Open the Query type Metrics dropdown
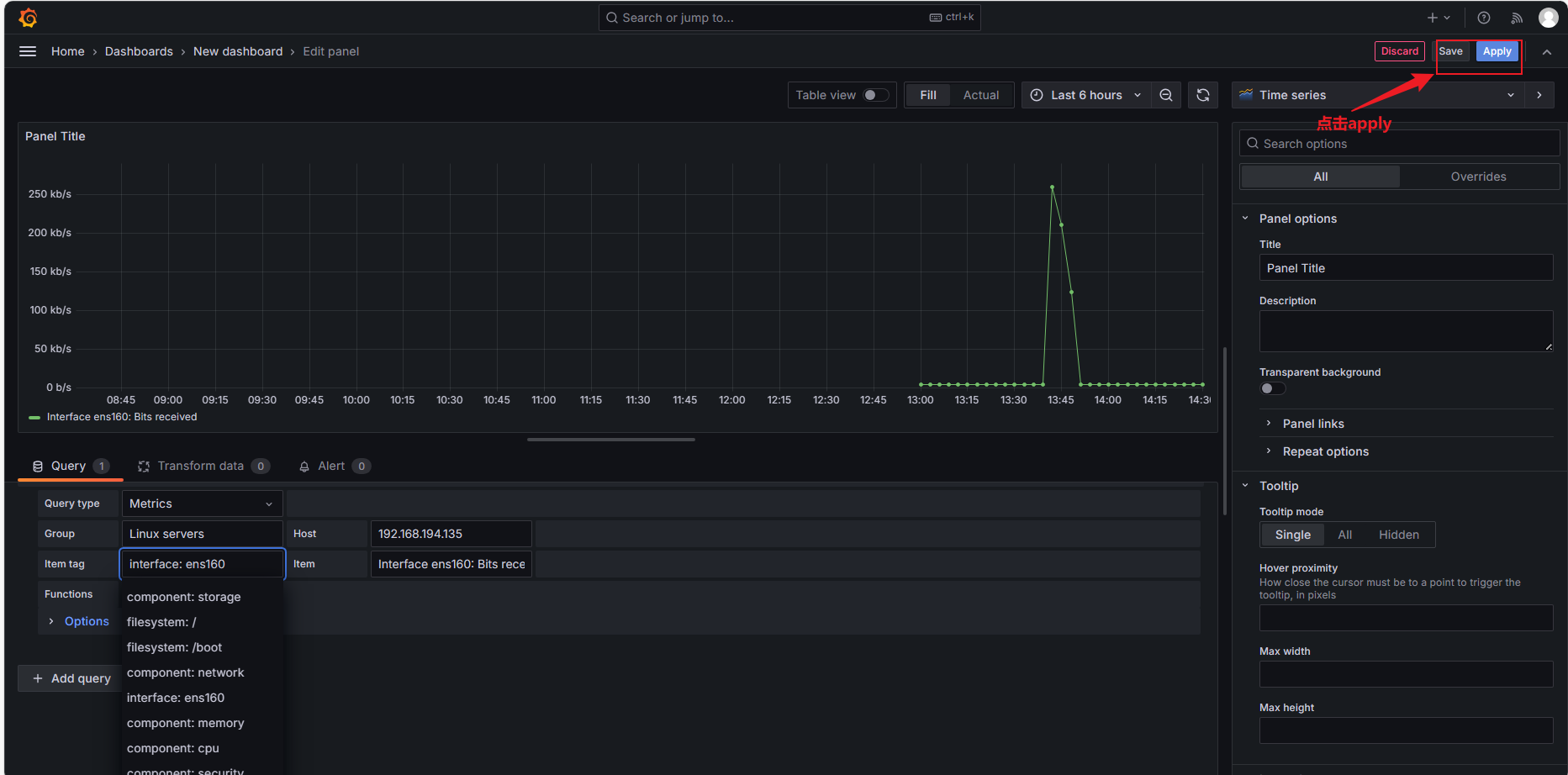This screenshot has width=1568, height=775. point(202,503)
